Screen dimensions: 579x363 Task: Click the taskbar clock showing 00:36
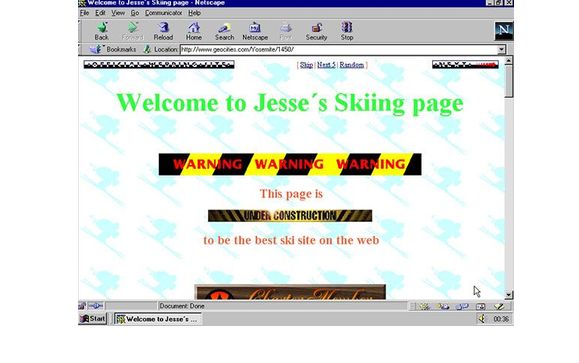tap(501, 319)
